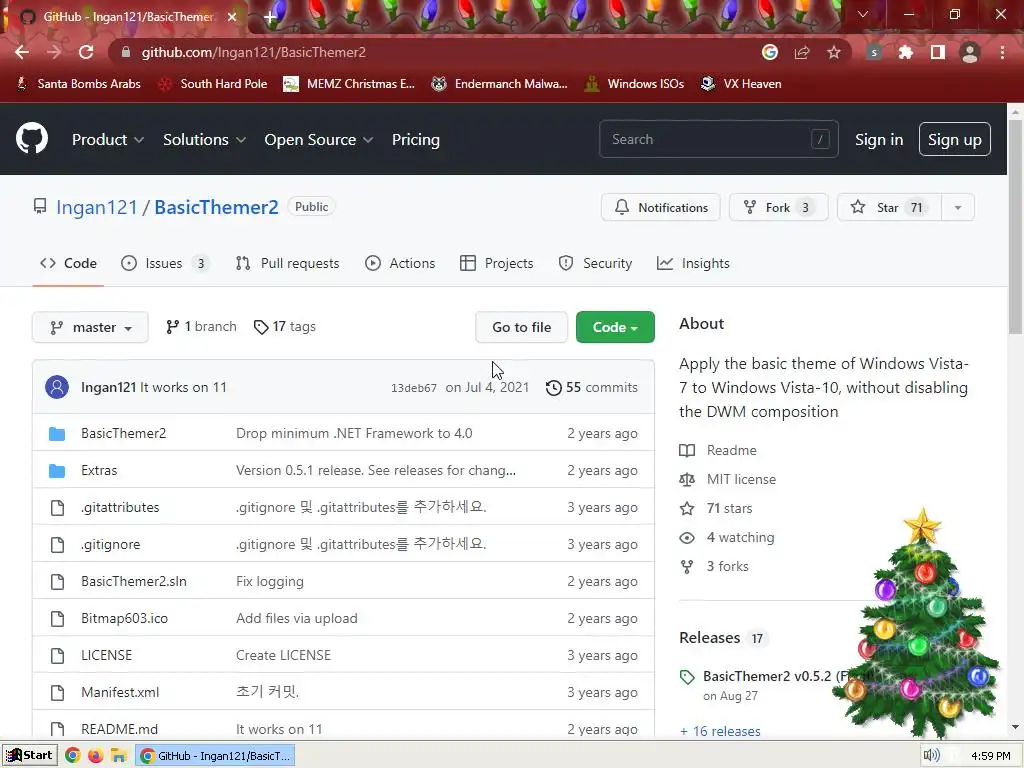Screen dimensions: 1024x768
Task: Click the Extras folder icon
Action: tap(57, 471)
